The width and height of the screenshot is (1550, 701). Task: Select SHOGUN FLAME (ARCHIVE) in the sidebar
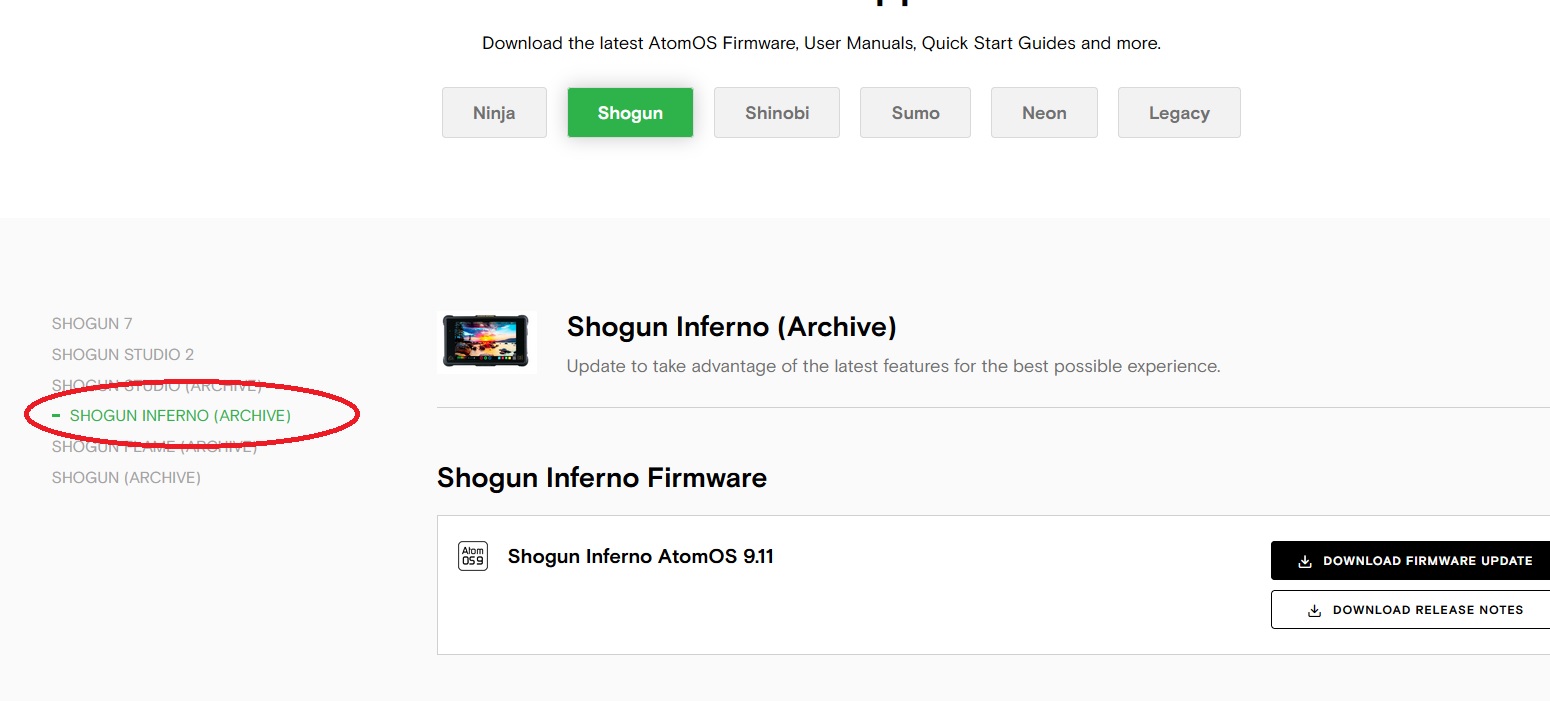154,446
